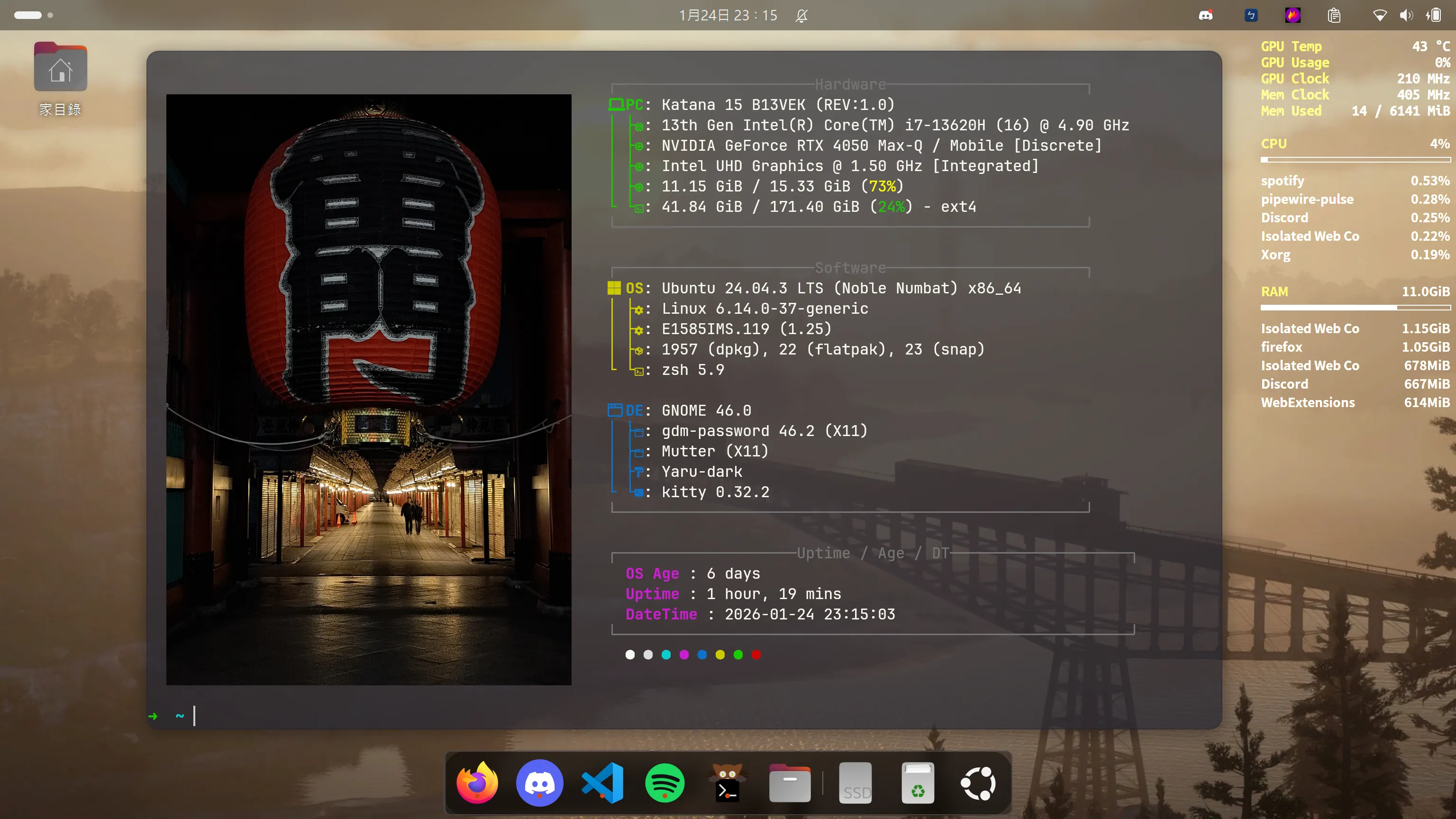The height and width of the screenshot is (819, 1456).
Task: Open Firefox from the dock
Action: pyautogui.click(x=477, y=783)
